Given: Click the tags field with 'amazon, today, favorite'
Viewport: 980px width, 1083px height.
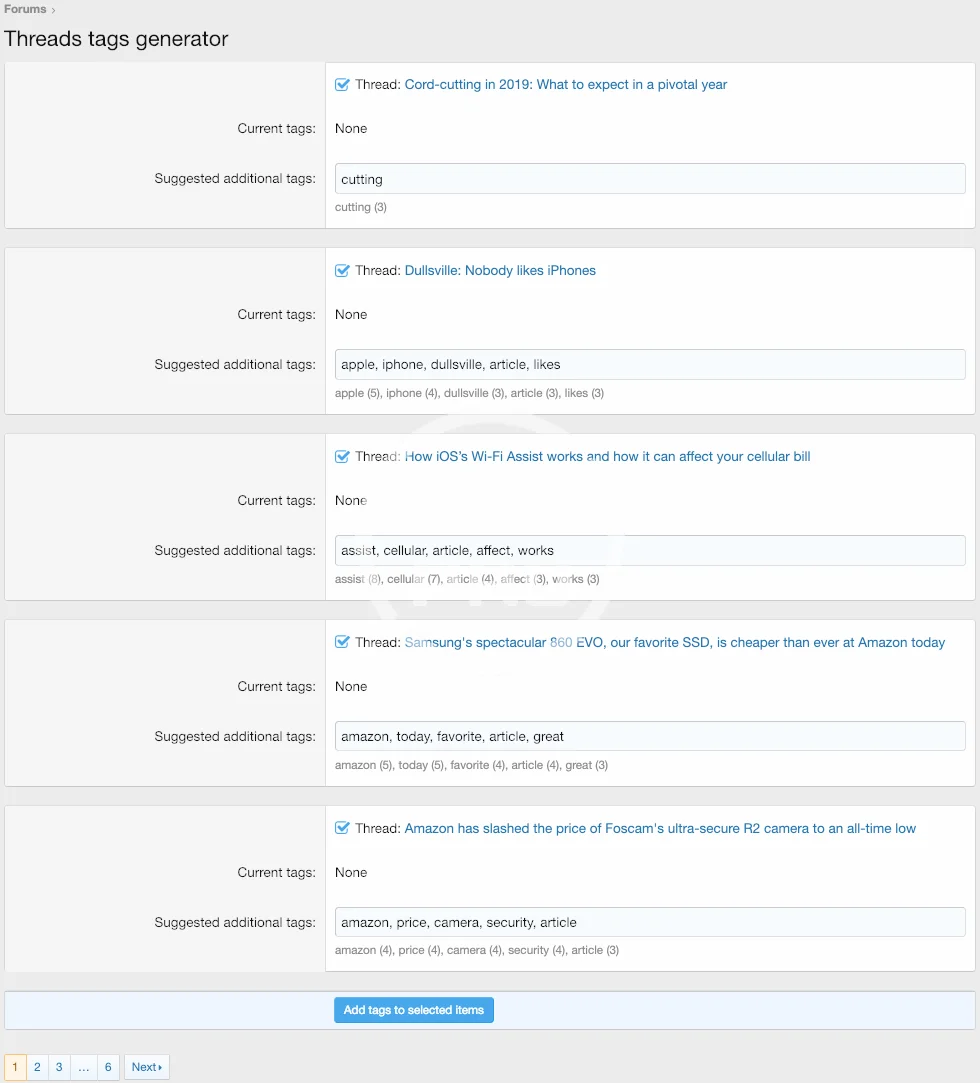Looking at the screenshot, I should (650, 737).
